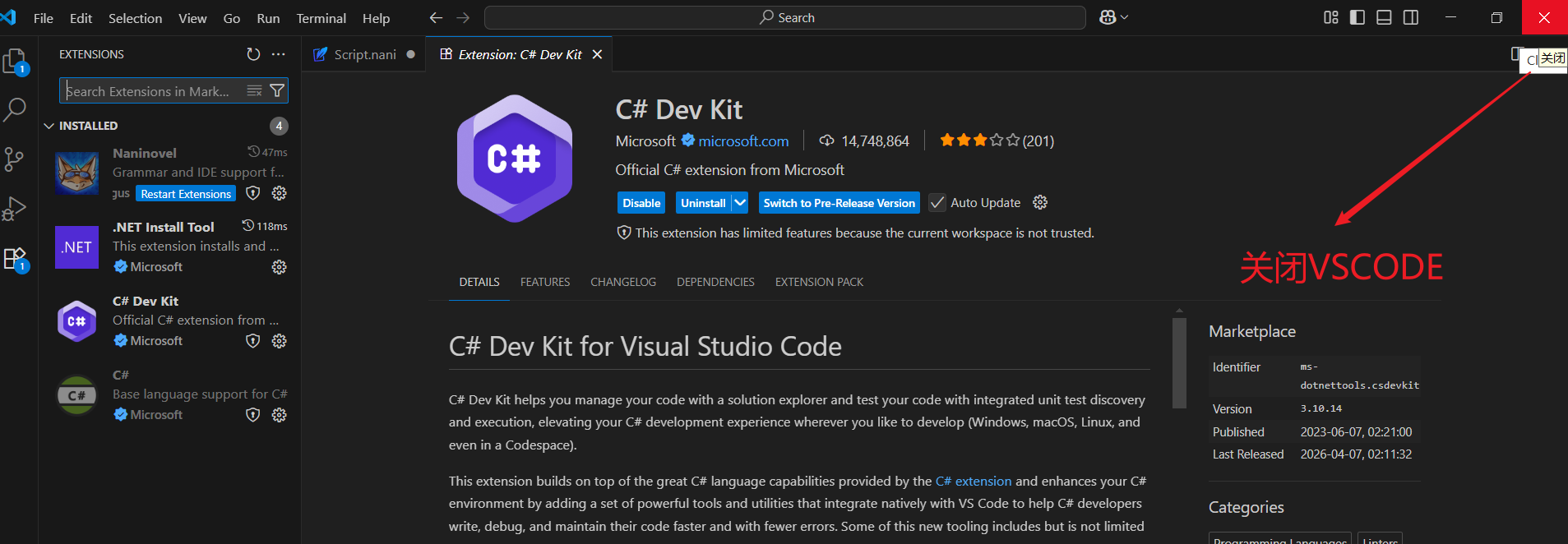Open the Explorer view in activity bar
The height and width of the screenshot is (544, 1568).
pyautogui.click(x=15, y=61)
